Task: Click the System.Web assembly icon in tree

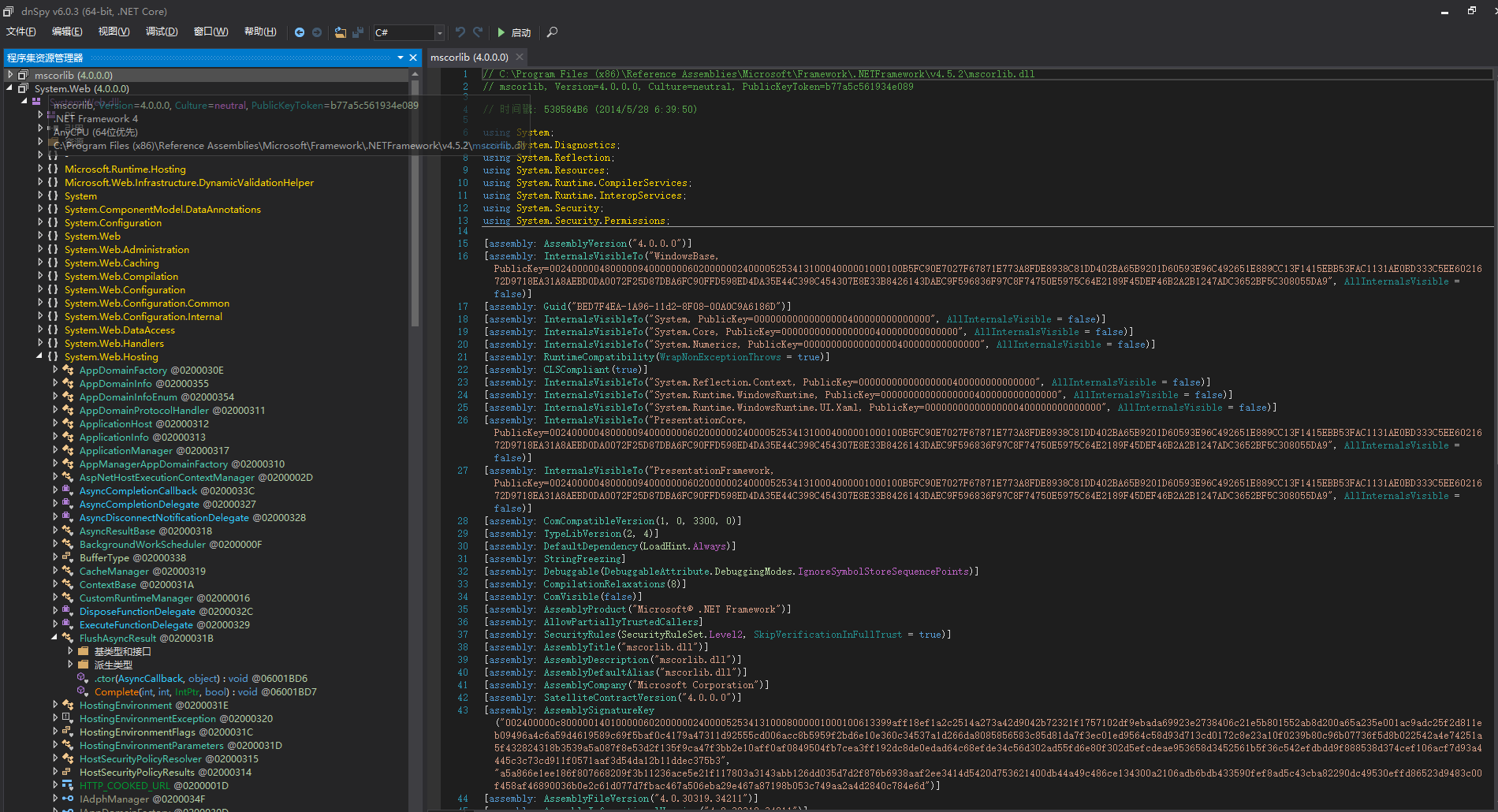Action: 24,88
